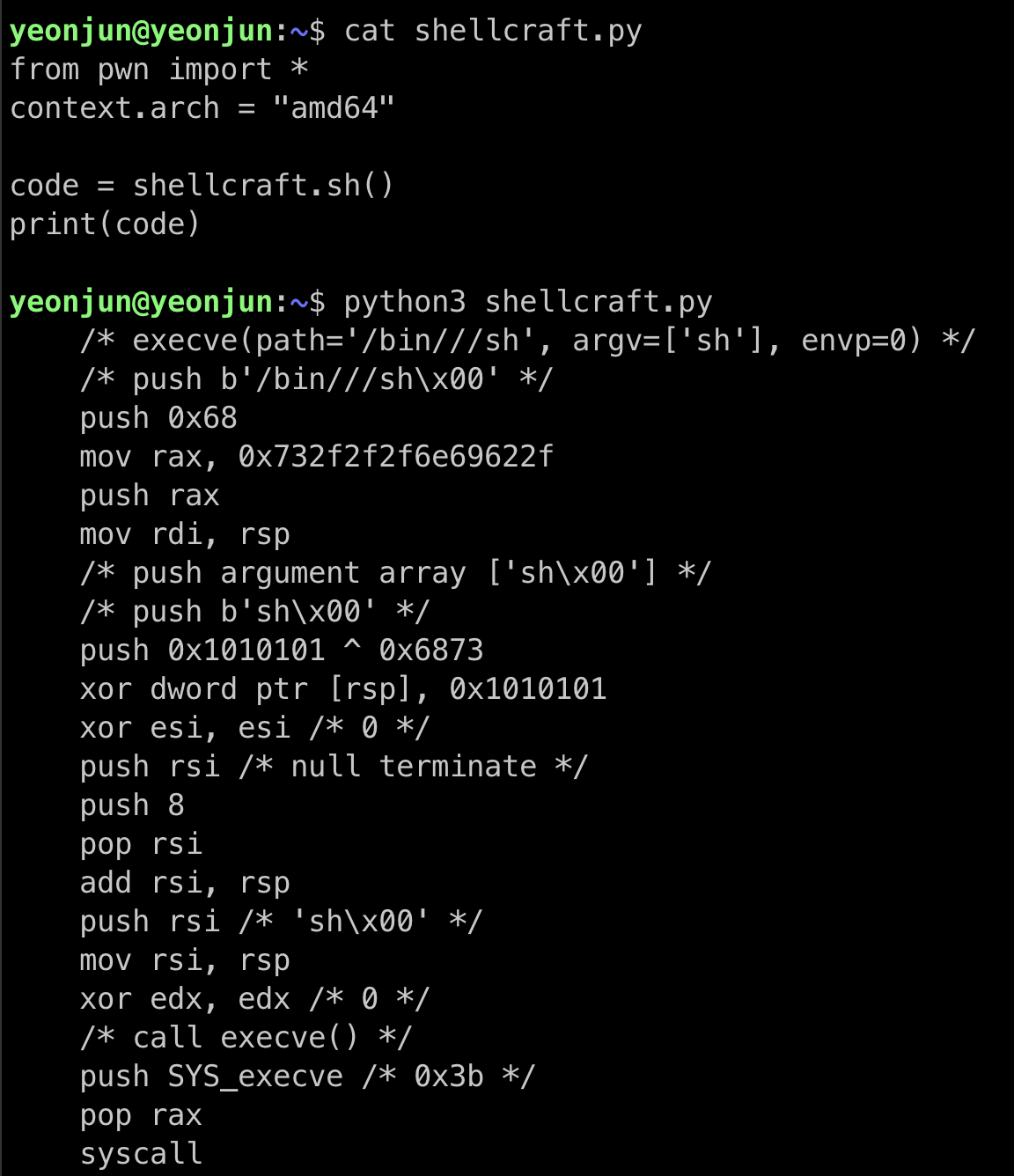Click the 'null terminate' comment
The image size is (1014, 1176).
pos(414,767)
